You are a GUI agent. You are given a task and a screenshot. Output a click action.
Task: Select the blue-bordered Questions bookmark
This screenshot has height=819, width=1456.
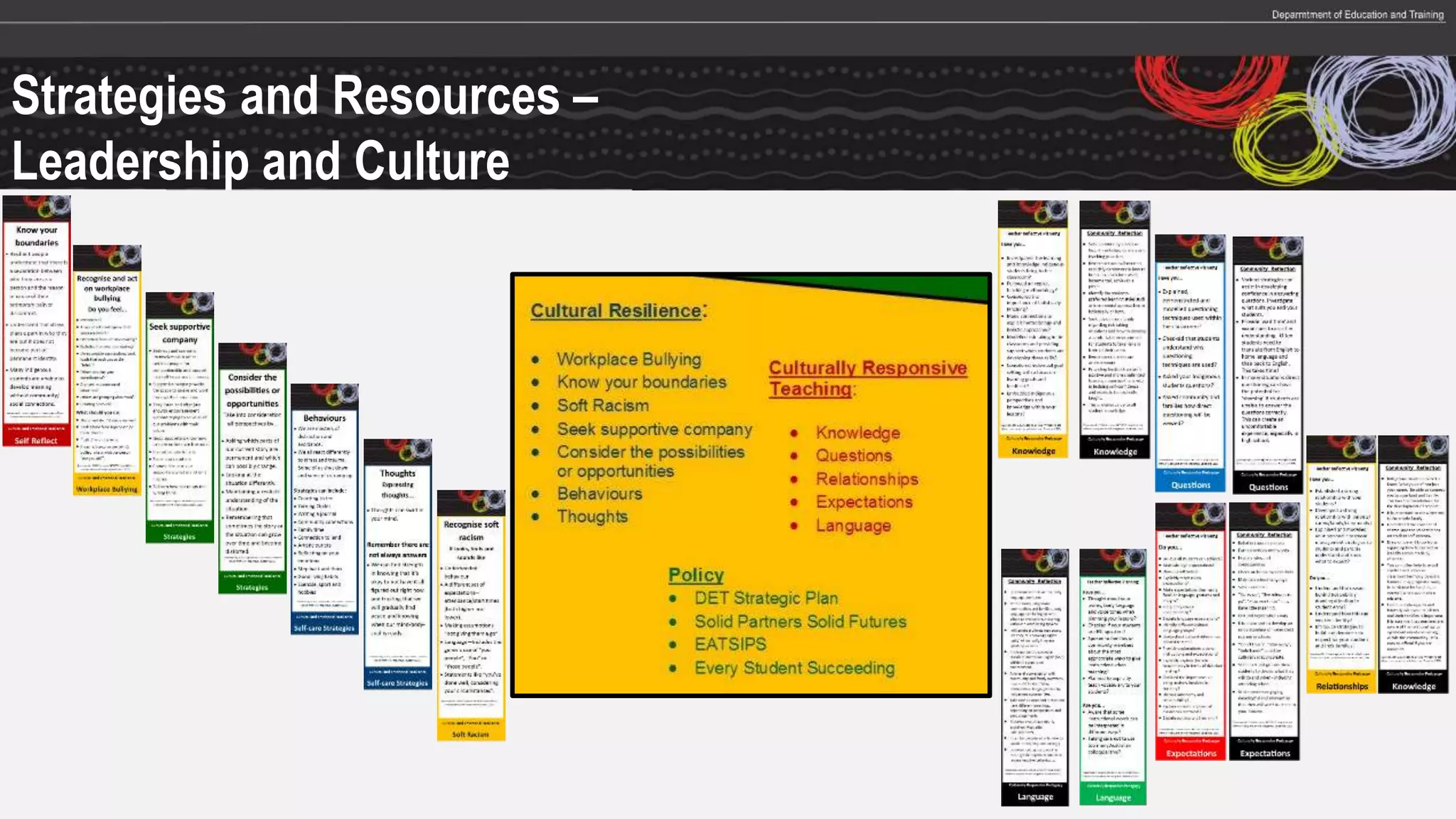click(x=1191, y=363)
